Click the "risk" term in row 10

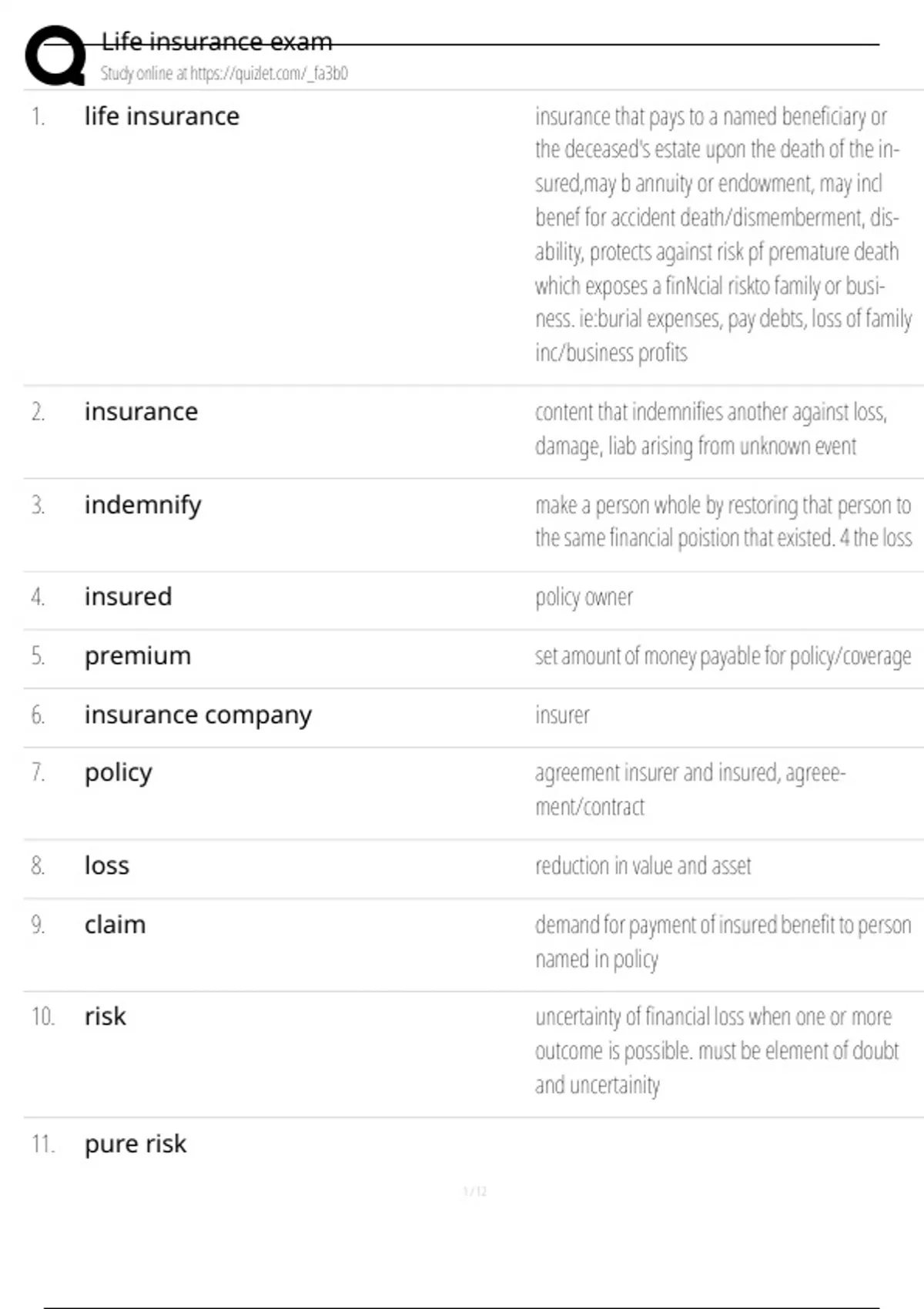tap(105, 1016)
